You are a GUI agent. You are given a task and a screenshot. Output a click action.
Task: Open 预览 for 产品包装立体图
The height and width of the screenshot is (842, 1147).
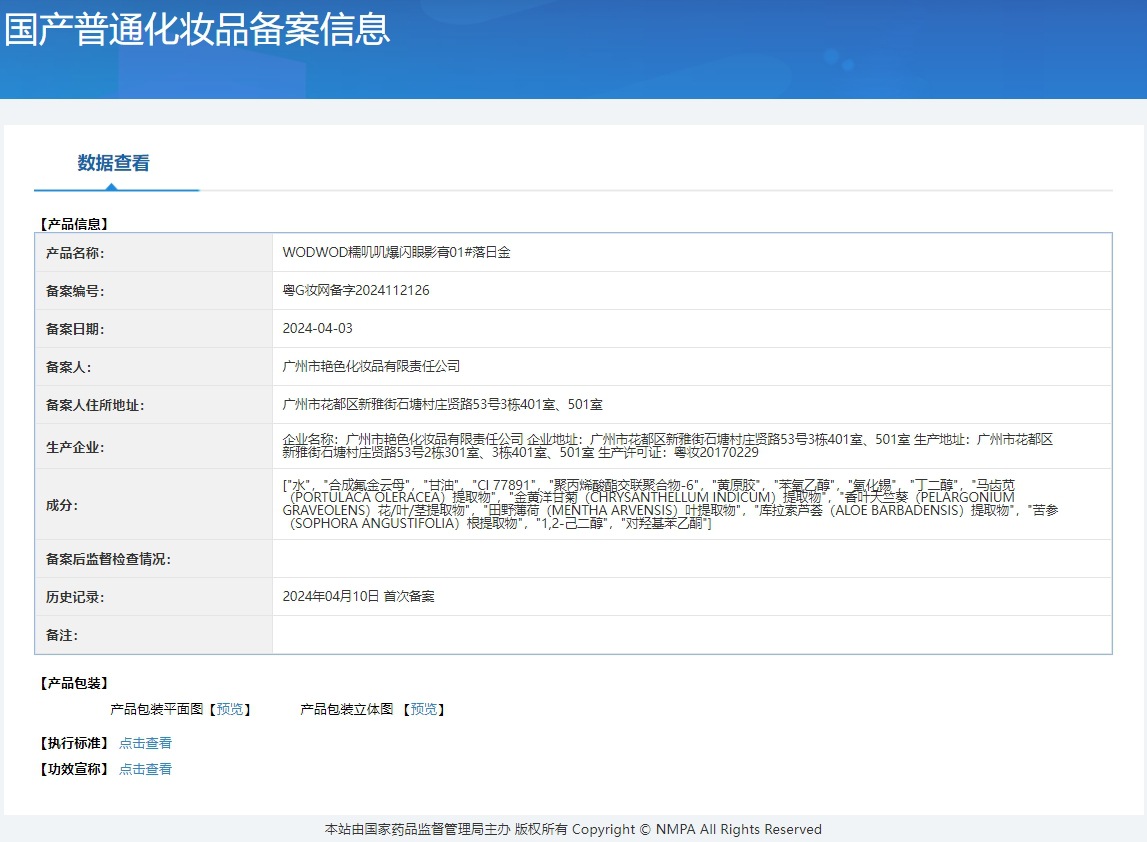point(424,709)
